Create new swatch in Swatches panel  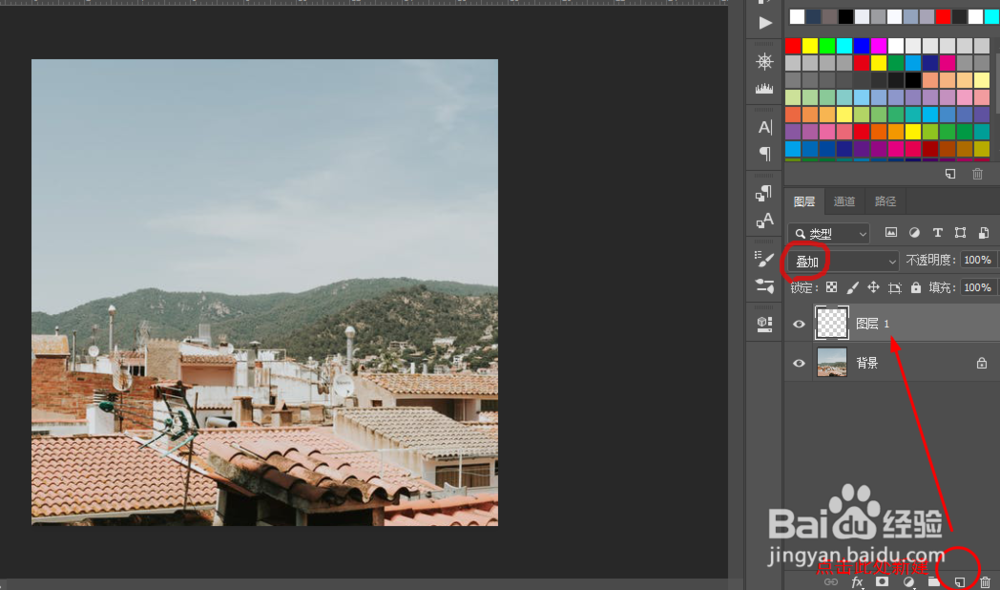[950, 173]
